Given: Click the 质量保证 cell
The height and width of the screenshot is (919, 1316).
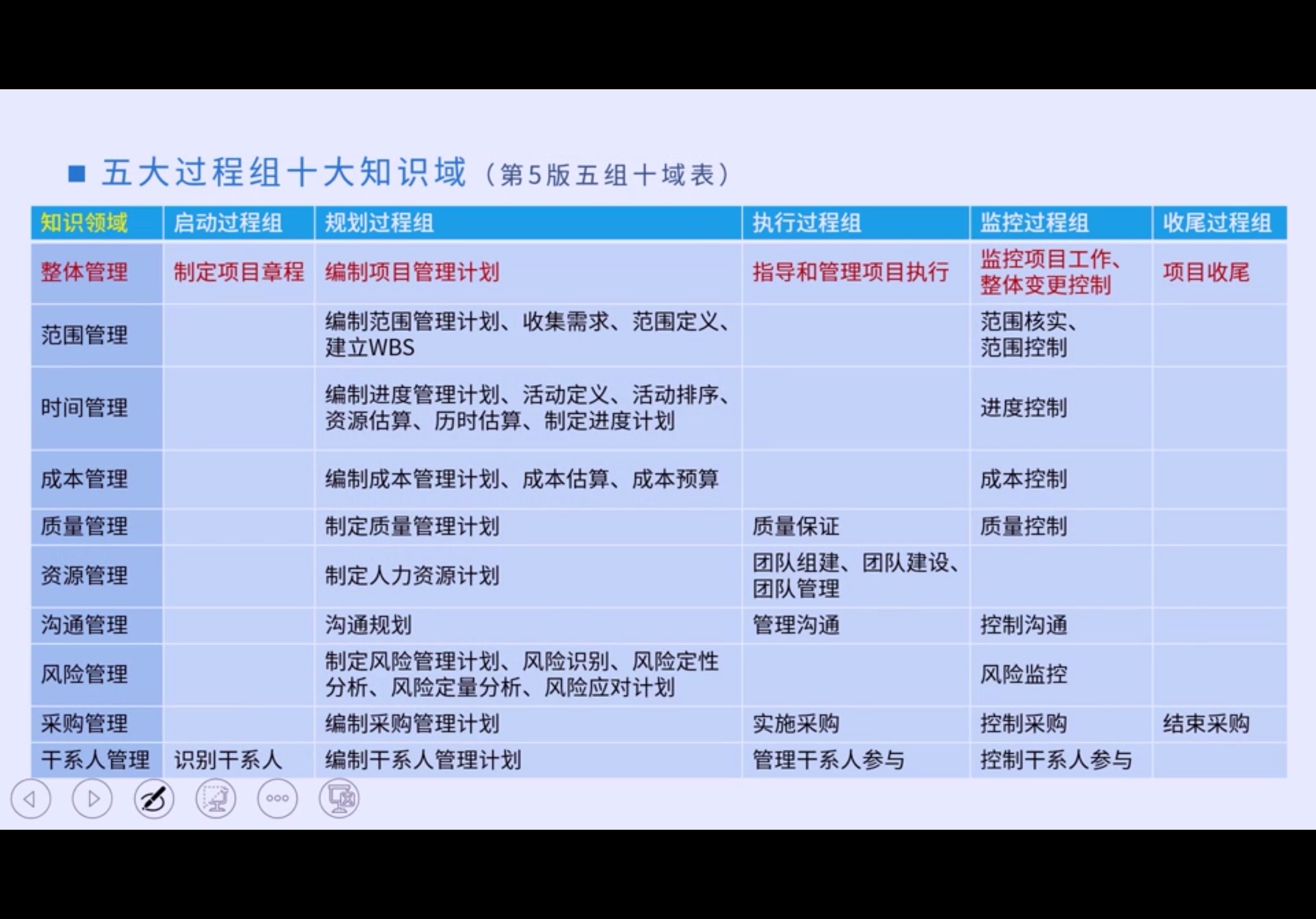Looking at the screenshot, I should [796, 526].
